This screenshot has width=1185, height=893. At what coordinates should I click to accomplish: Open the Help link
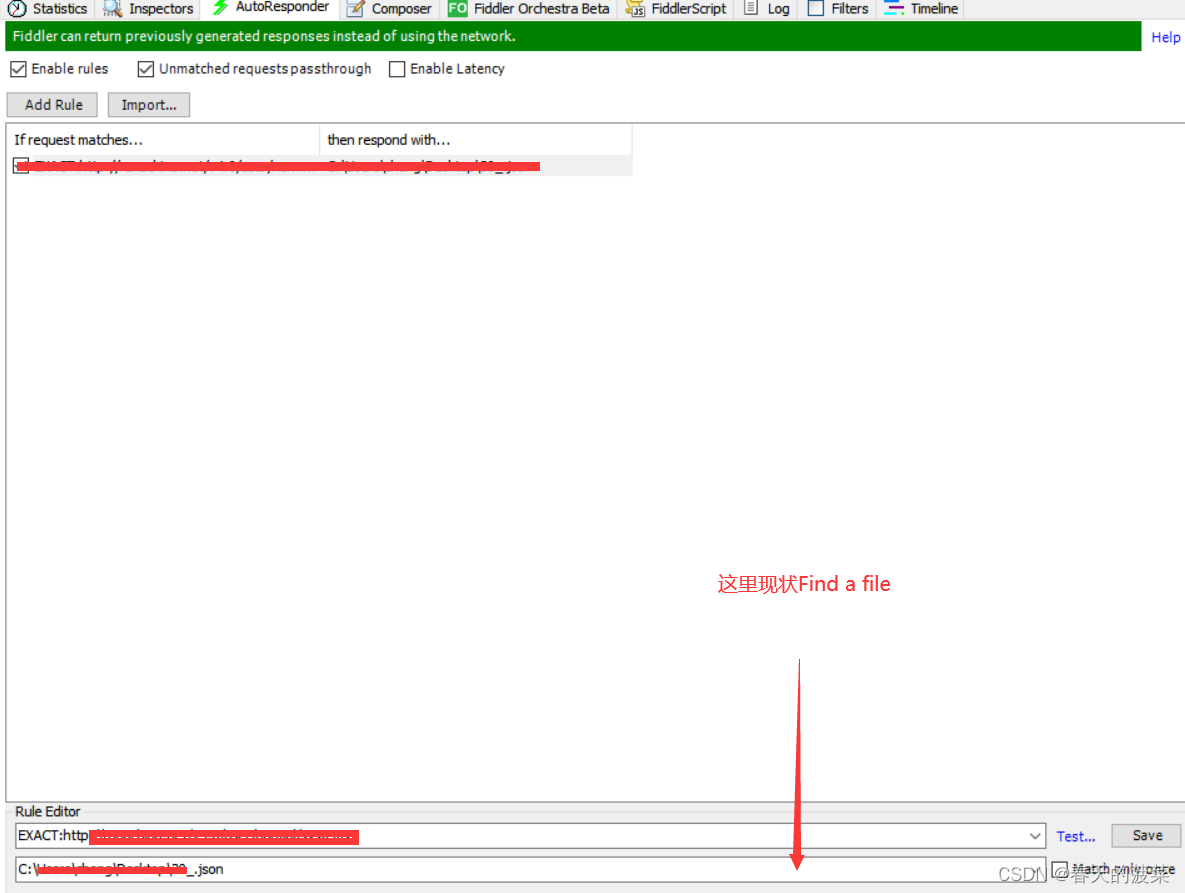[x=1165, y=37]
